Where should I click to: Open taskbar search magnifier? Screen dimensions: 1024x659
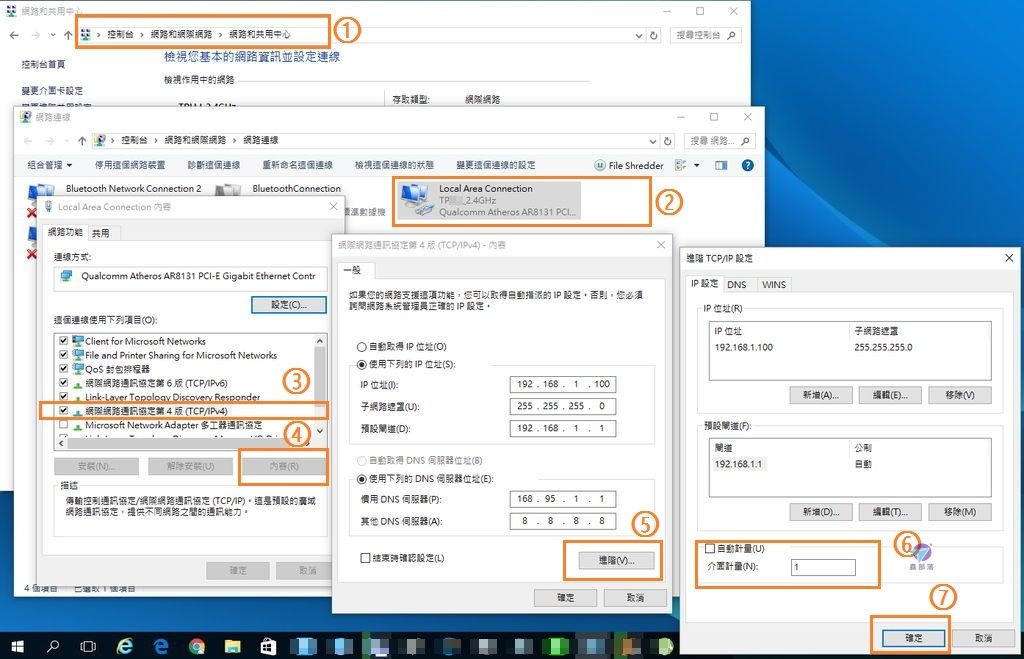click(52, 646)
